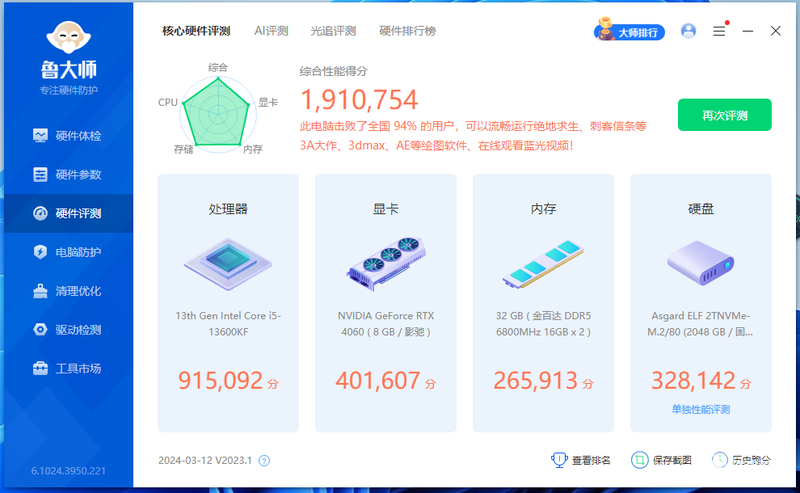Open 硬件体检 in the sidebar
This screenshot has height=493, width=800.
click(68, 136)
